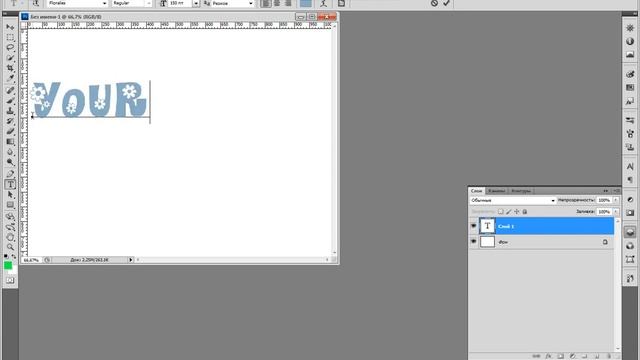Switch to Paths tab
The image size is (640, 360).
pyautogui.click(x=521, y=191)
